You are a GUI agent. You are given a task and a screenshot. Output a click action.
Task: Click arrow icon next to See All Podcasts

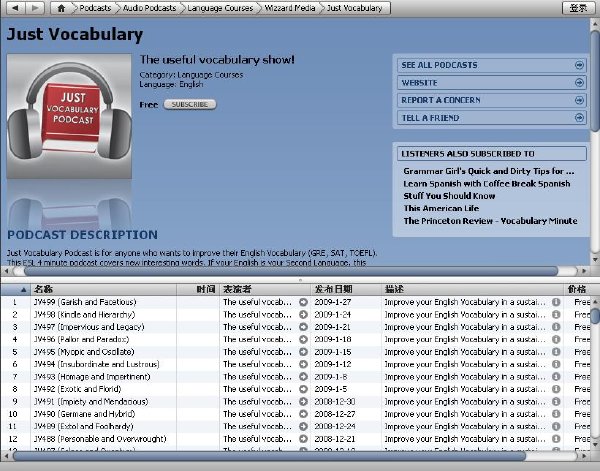click(579, 65)
